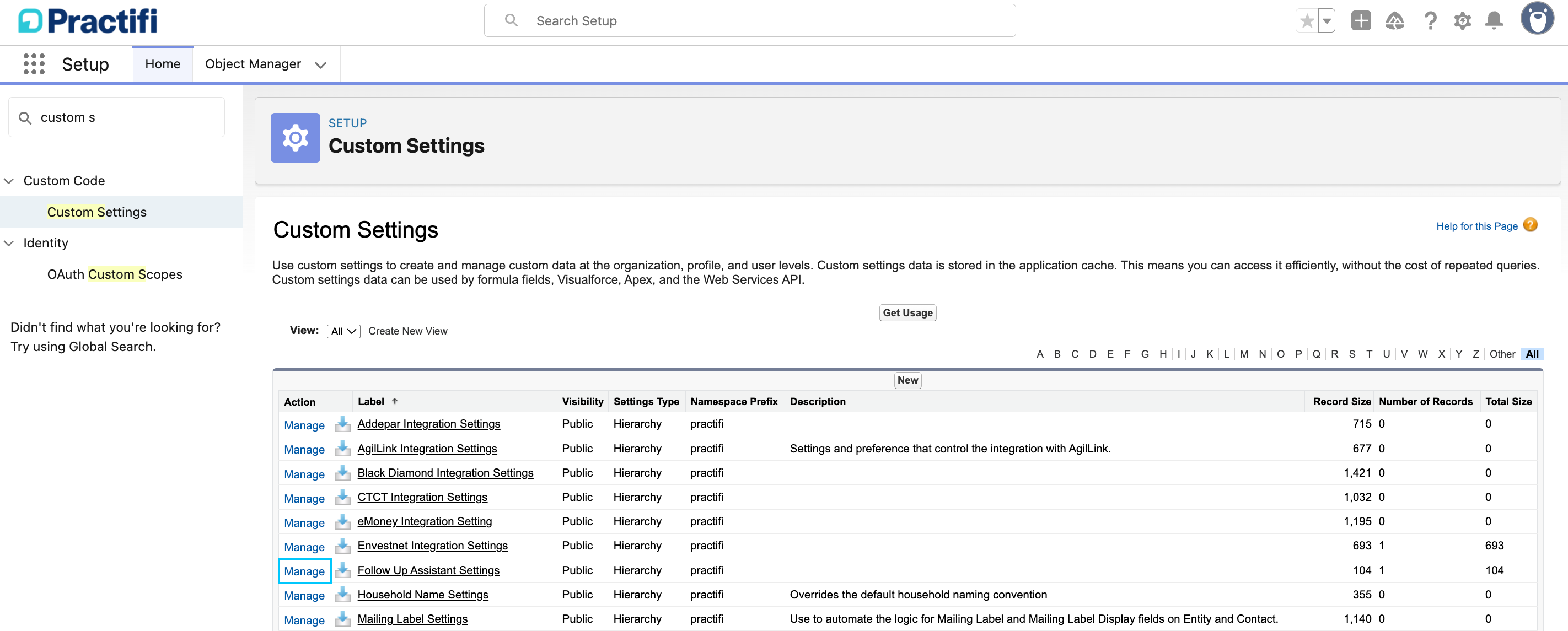The width and height of the screenshot is (1568, 631).
Task: Open the Black Diamond Integration Settings link
Action: (x=445, y=473)
